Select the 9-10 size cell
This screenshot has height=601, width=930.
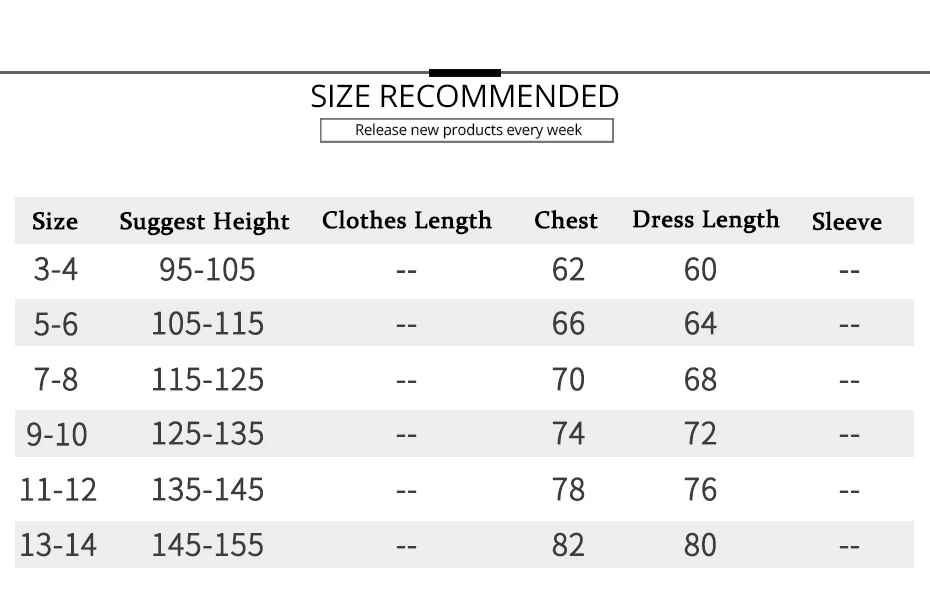[57, 434]
